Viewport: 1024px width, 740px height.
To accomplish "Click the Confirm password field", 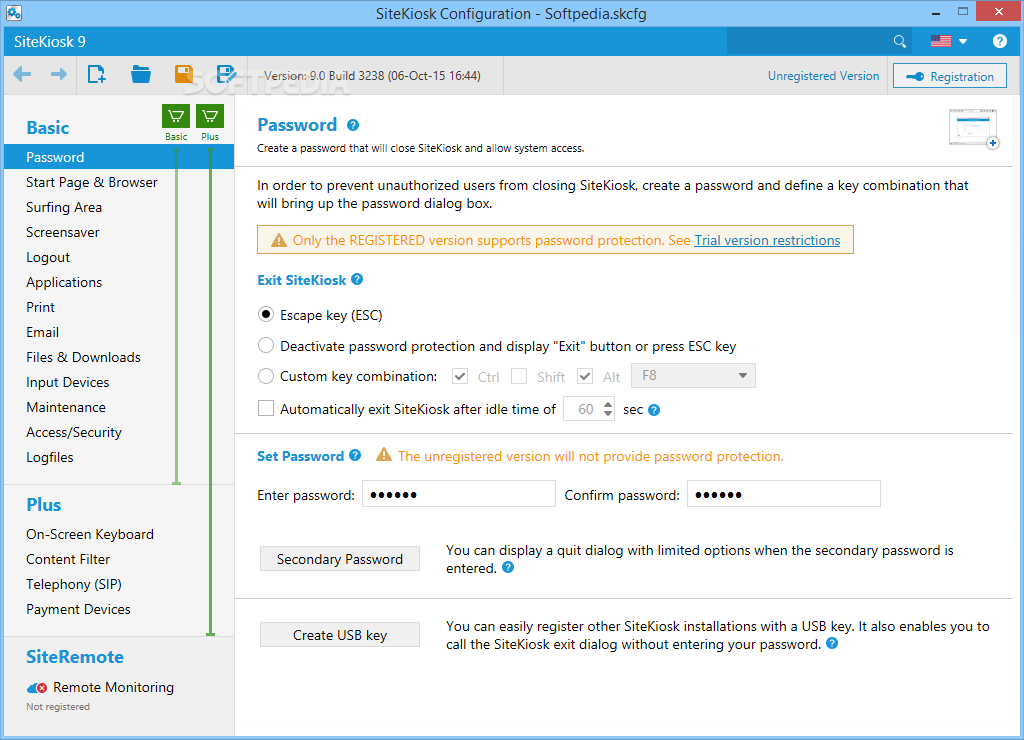I will (784, 494).
